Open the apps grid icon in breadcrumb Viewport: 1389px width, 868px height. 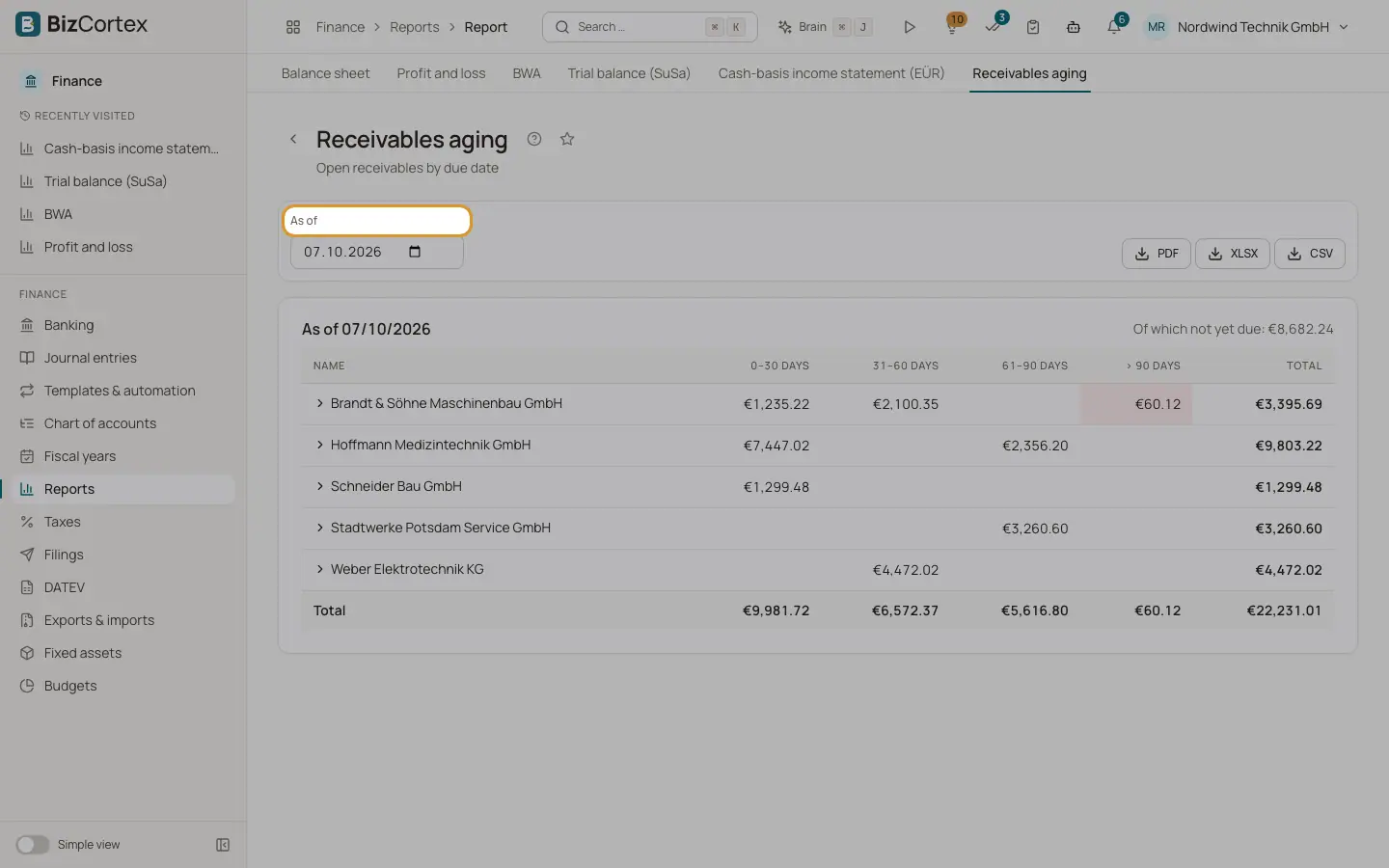(x=293, y=27)
